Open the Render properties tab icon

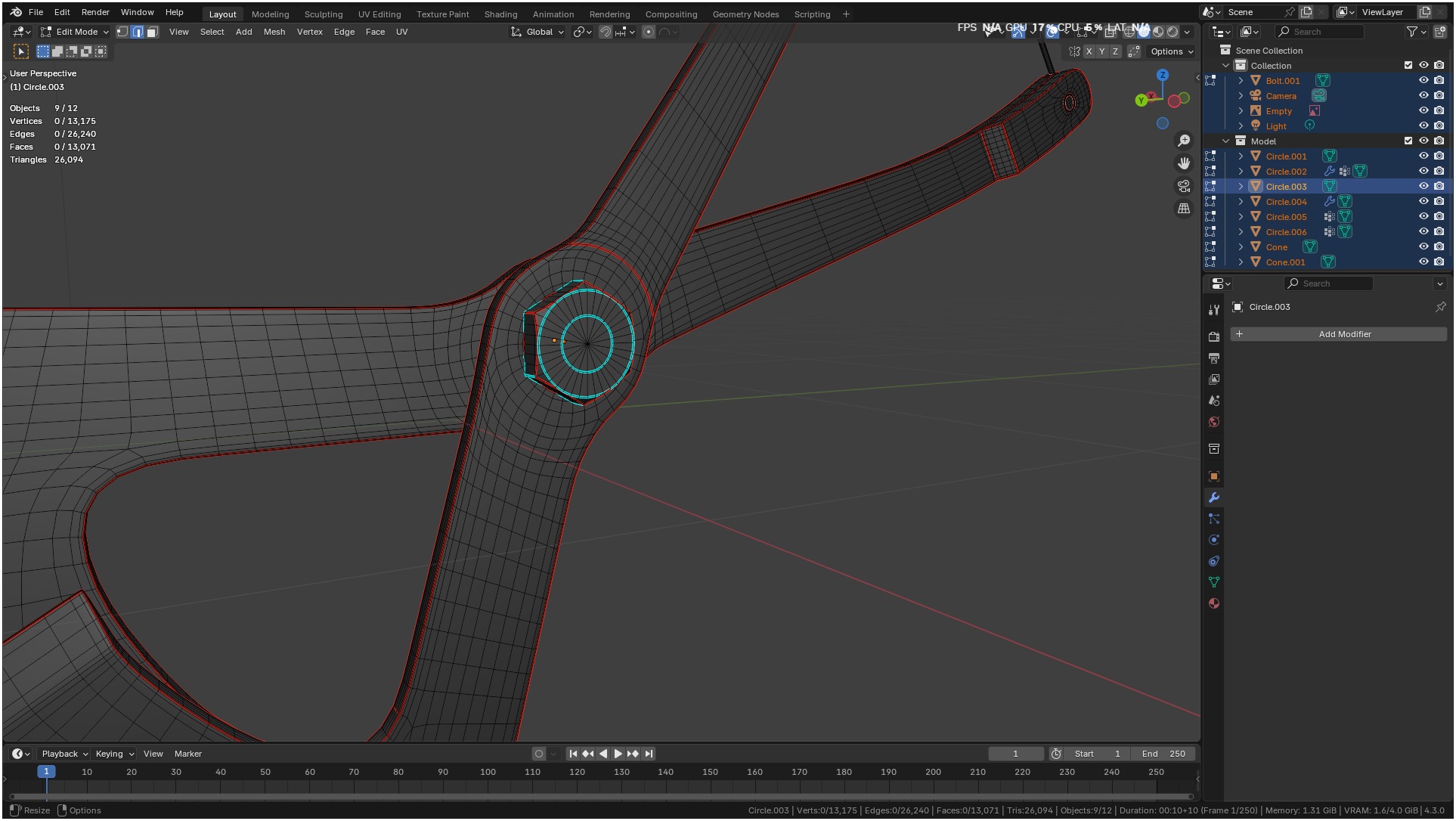[1214, 336]
